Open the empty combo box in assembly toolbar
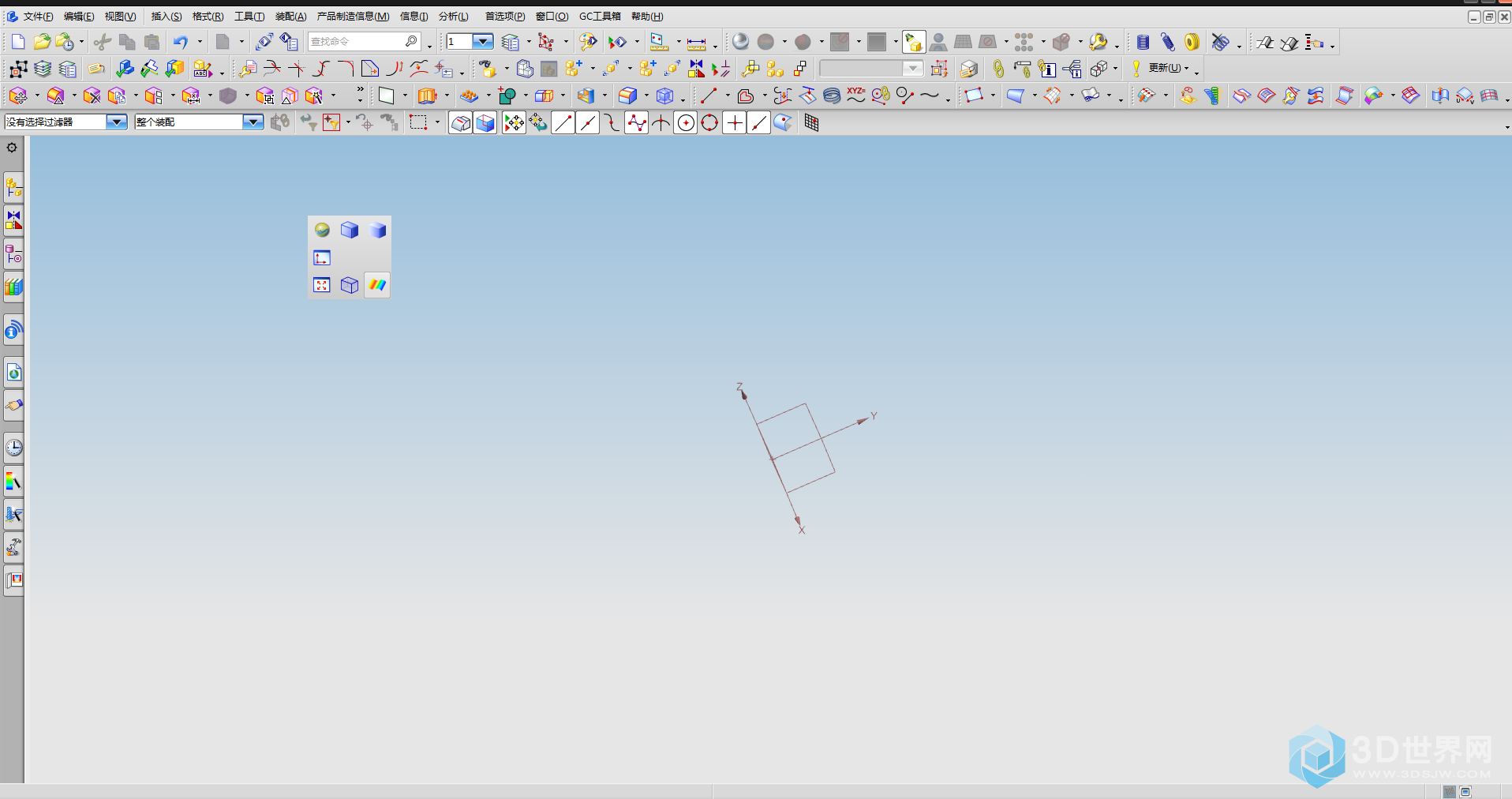 871,69
